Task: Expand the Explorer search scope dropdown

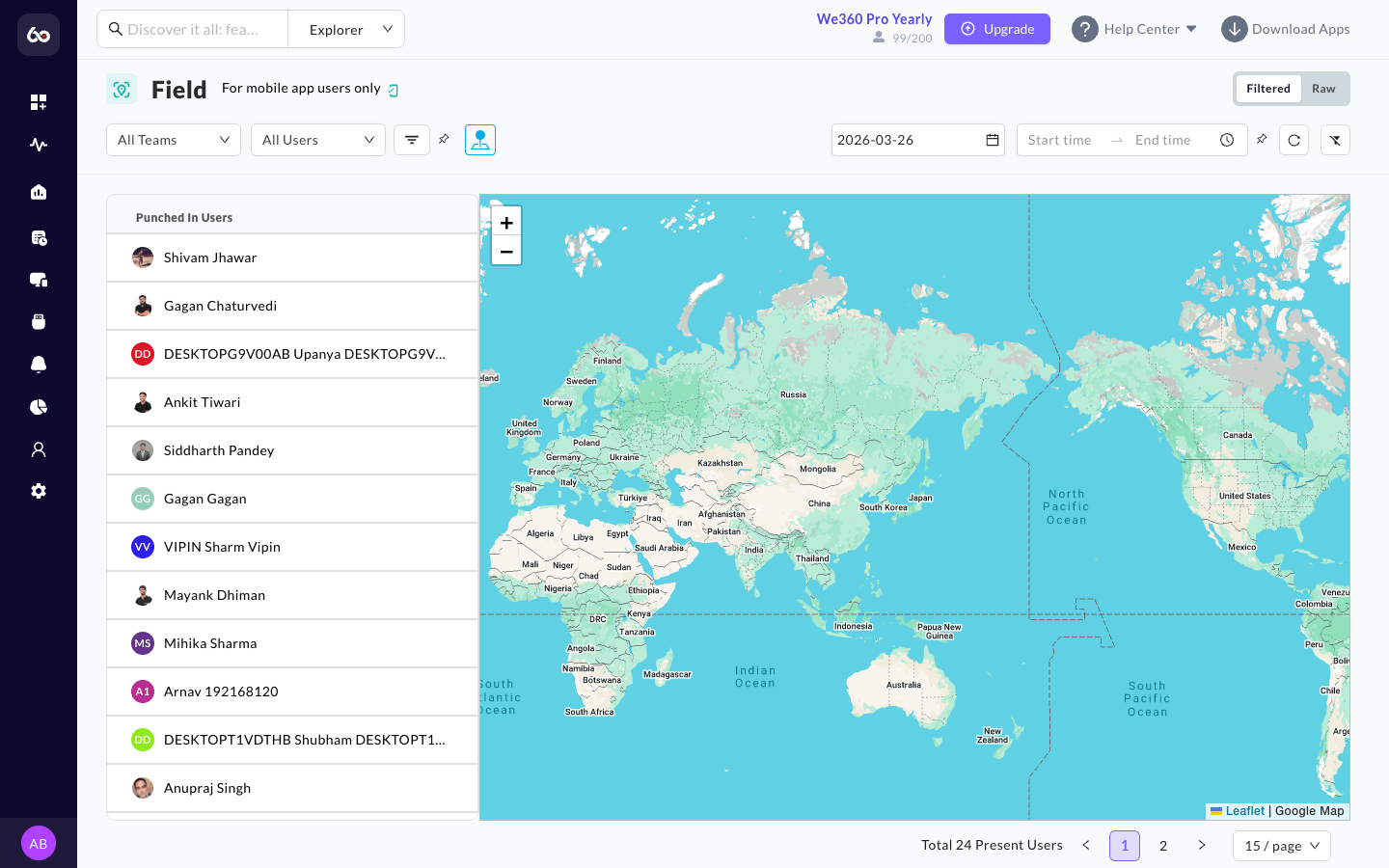Action: tap(346, 29)
